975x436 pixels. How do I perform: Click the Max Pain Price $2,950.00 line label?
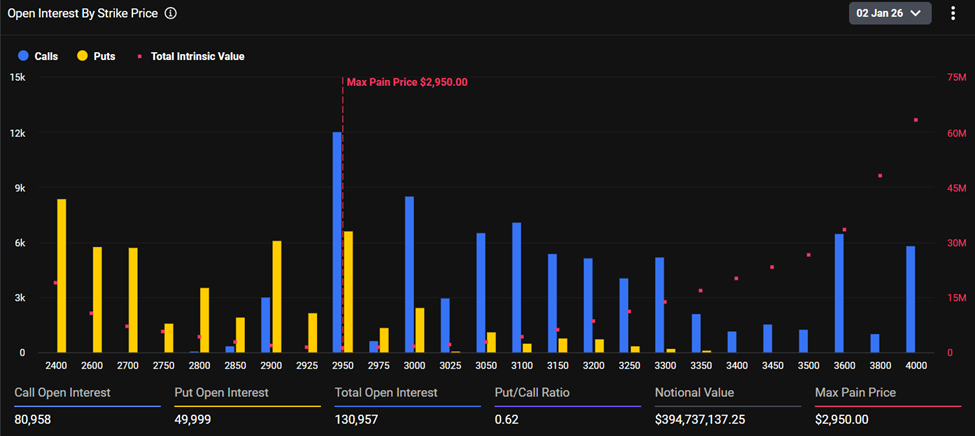407,83
